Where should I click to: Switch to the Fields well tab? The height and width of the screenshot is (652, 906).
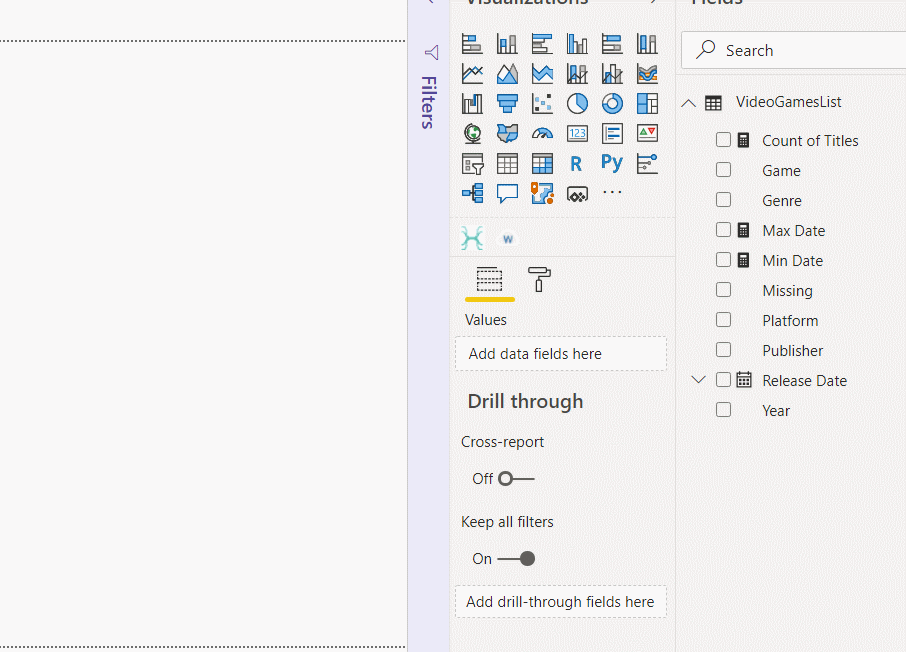coord(489,280)
